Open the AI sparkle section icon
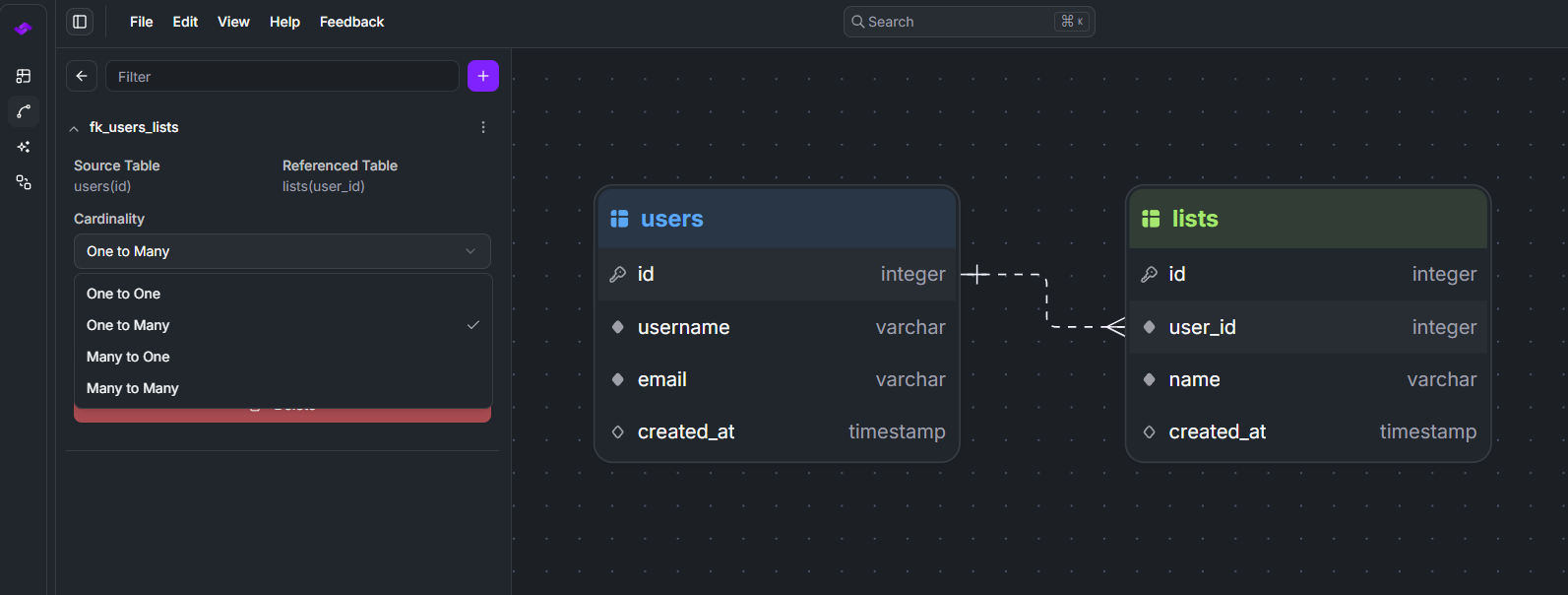This screenshot has width=1568, height=595. pyautogui.click(x=24, y=147)
